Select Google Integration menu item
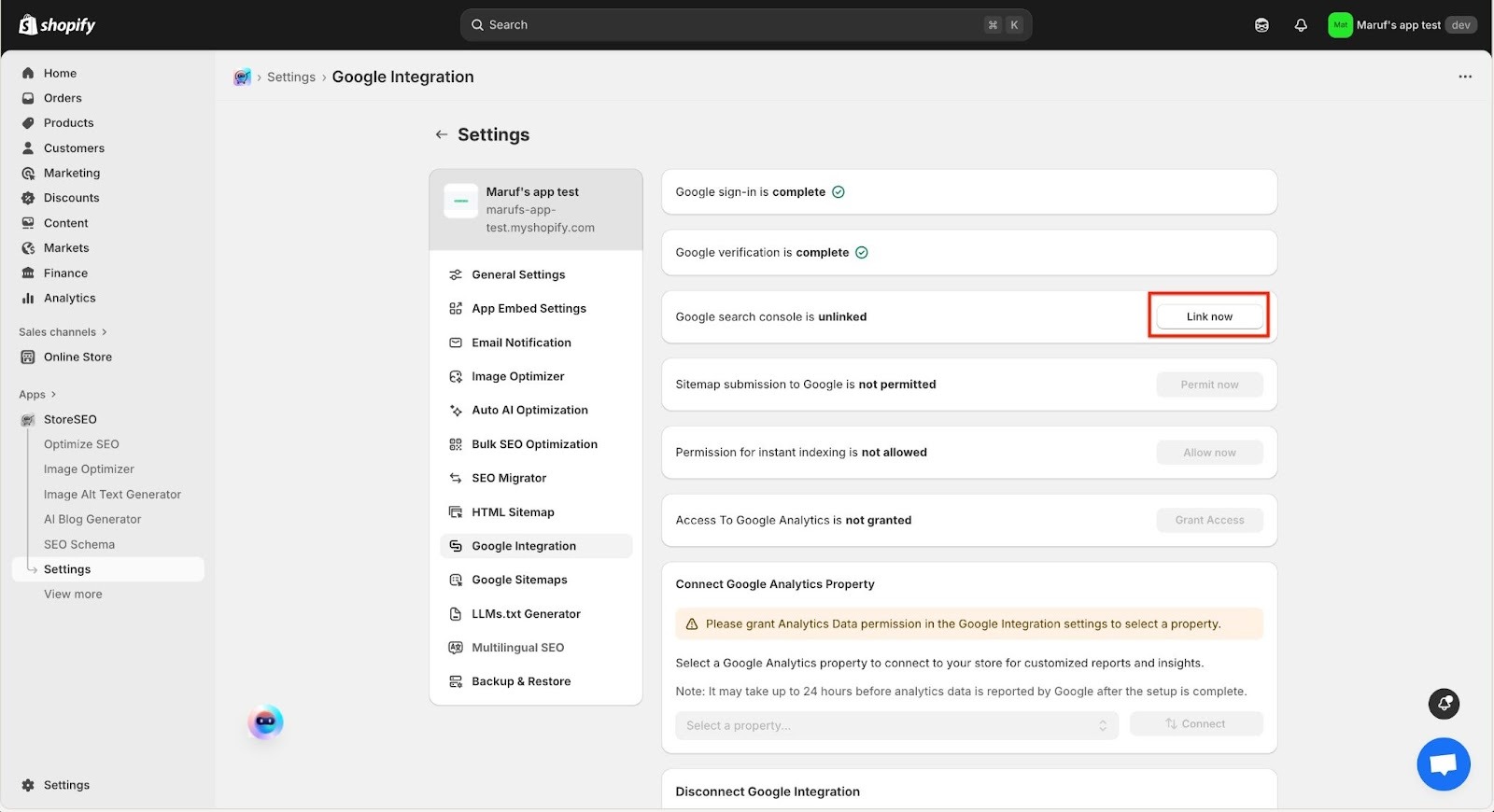 pyautogui.click(x=536, y=546)
